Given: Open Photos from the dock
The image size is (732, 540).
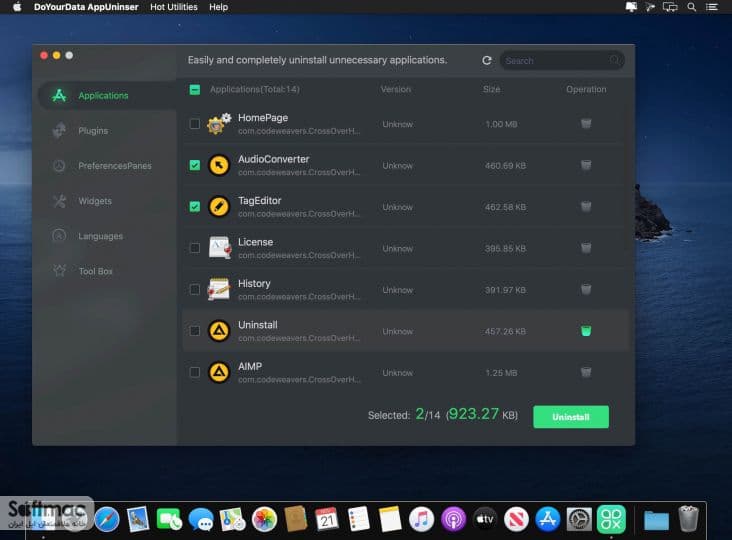Looking at the screenshot, I should pyautogui.click(x=264, y=519).
